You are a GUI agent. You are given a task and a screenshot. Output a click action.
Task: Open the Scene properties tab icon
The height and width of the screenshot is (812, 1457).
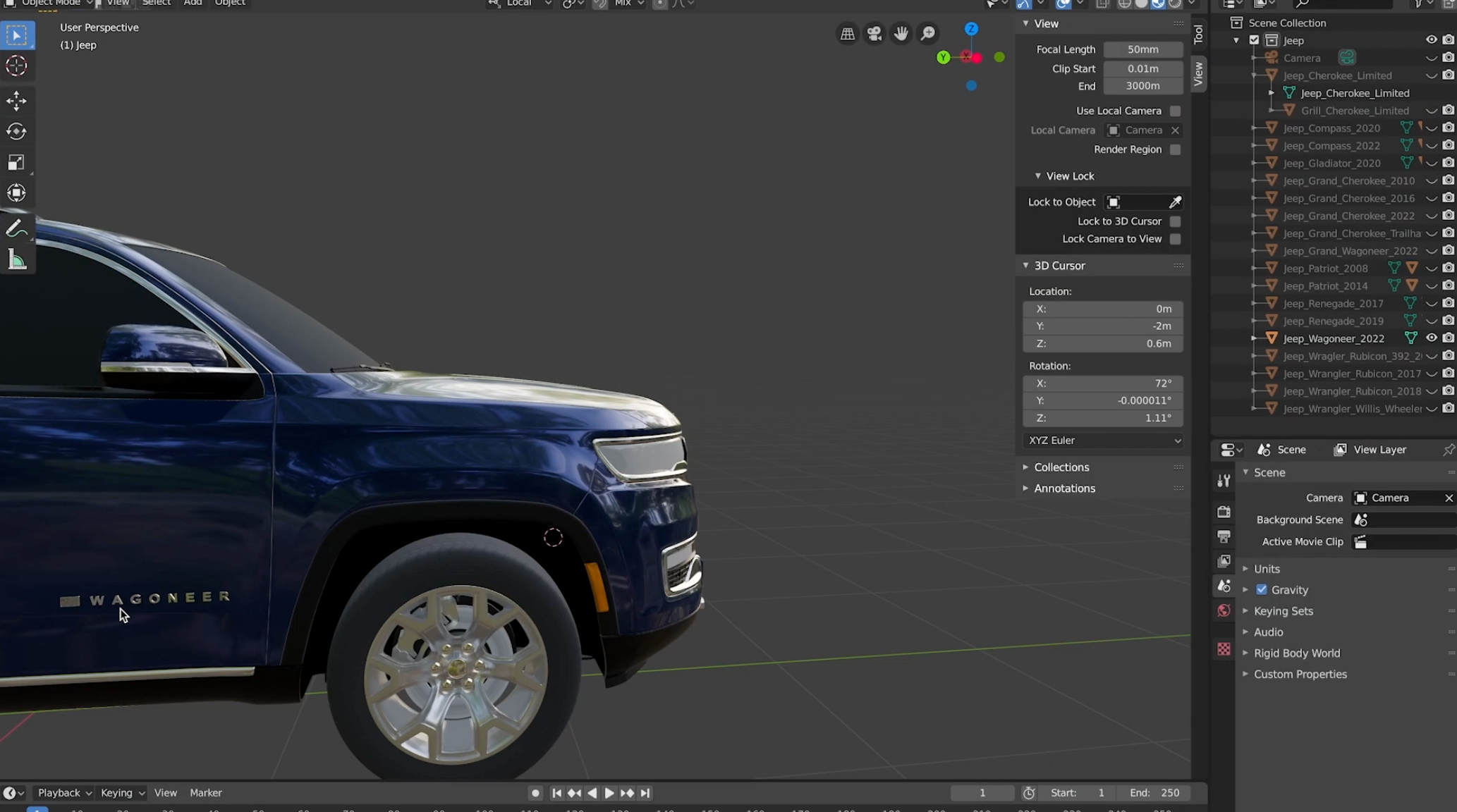(x=1224, y=586)
